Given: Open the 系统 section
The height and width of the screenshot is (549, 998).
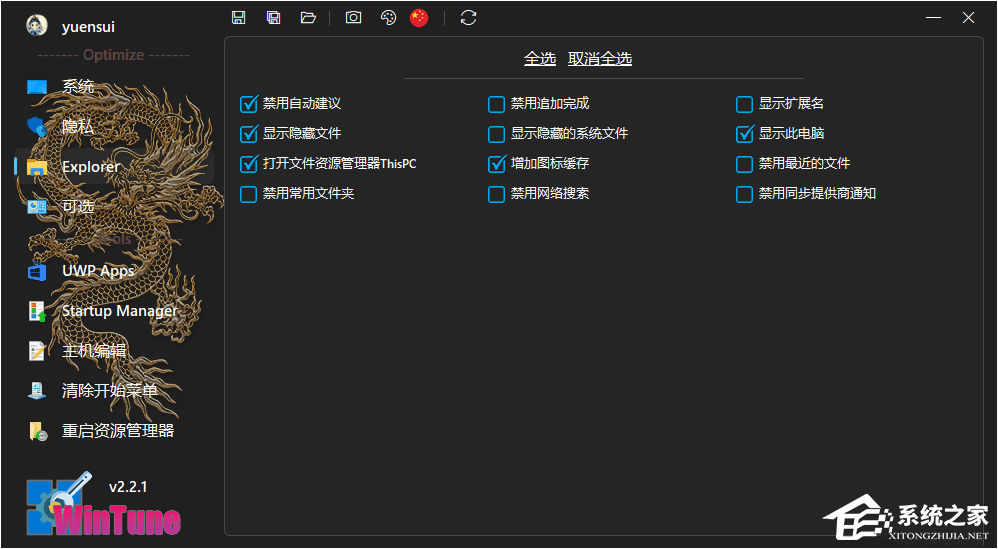Looking at the screenshot, I should coord(78,87).
